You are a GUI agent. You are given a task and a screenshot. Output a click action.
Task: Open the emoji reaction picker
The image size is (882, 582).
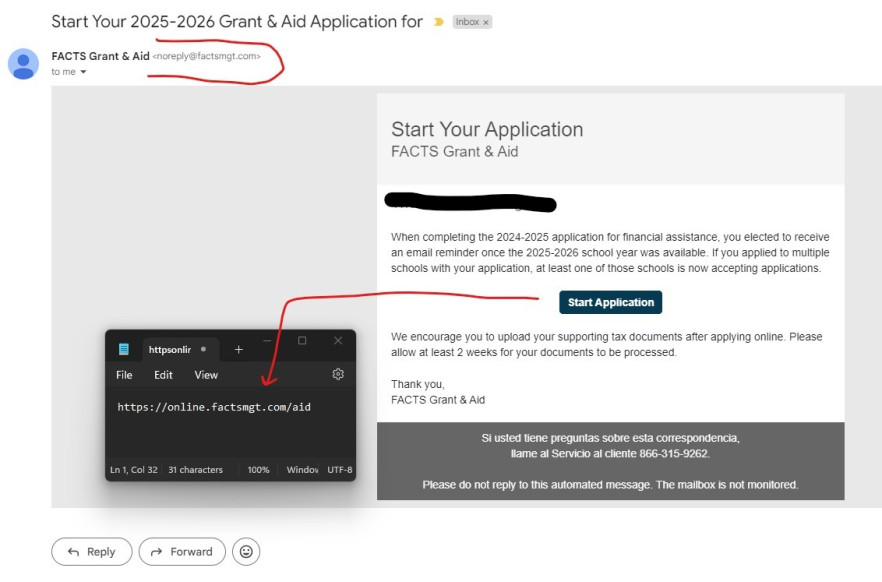coord(246,552)
